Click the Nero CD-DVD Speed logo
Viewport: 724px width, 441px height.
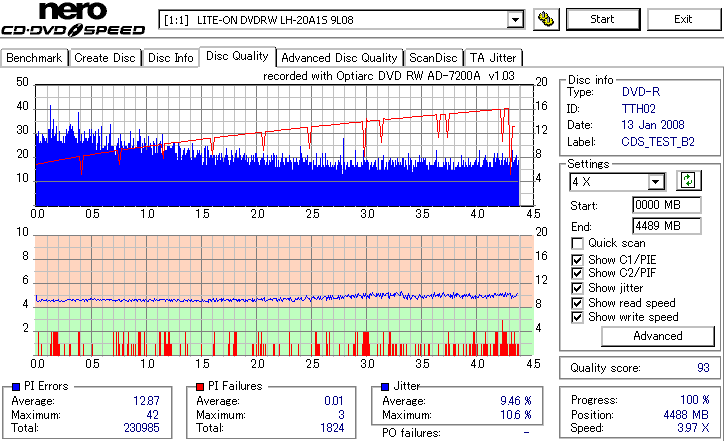(x=73, y=19)
